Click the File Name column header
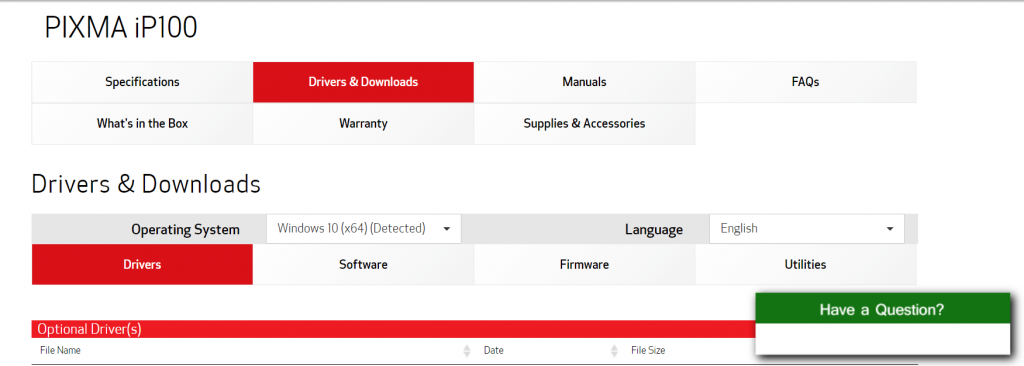Screen dimensions: 1024x366 [60, 351]
